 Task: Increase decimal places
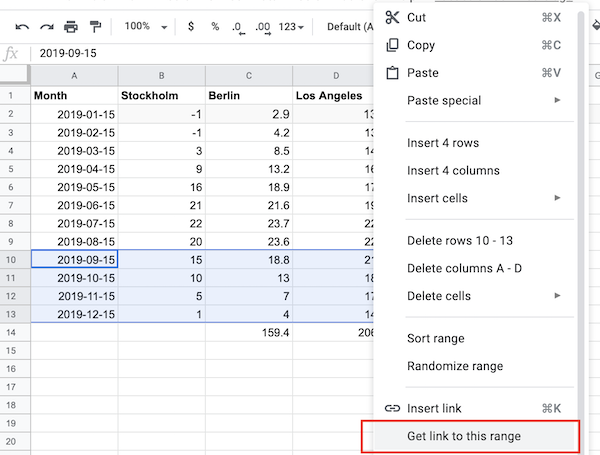click(x=263, y=26)
